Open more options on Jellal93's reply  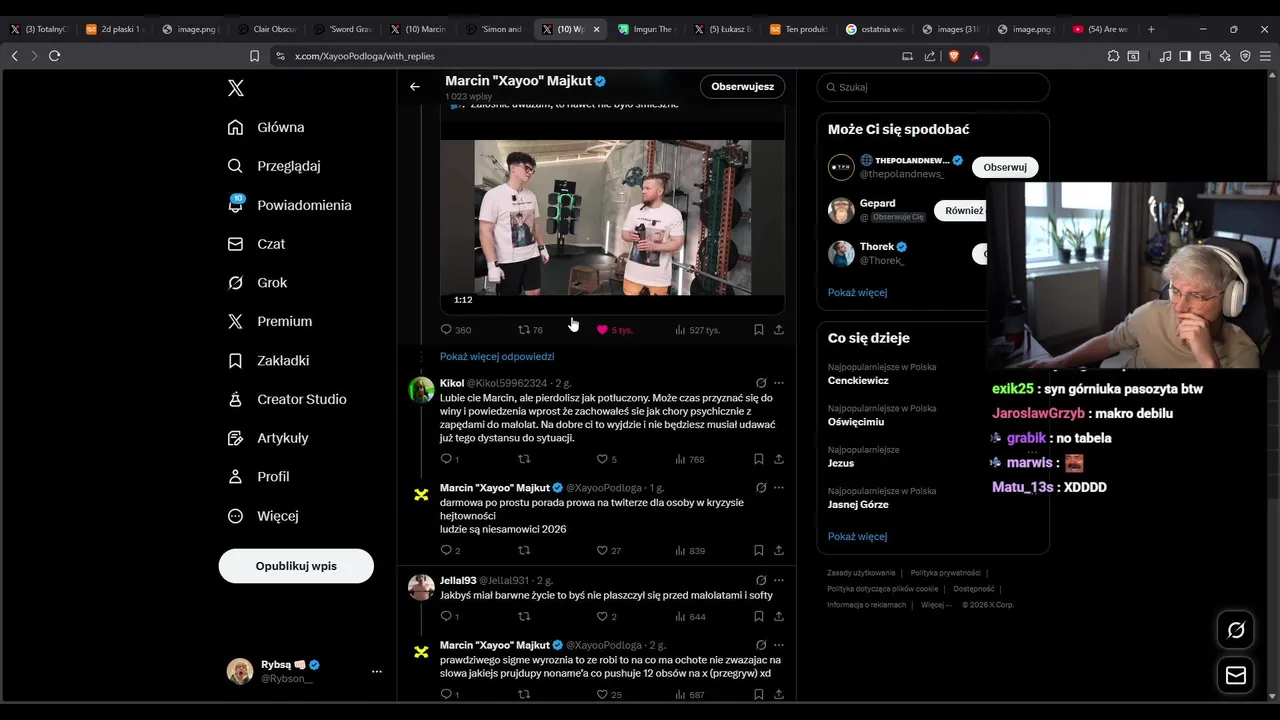(779, 580)
